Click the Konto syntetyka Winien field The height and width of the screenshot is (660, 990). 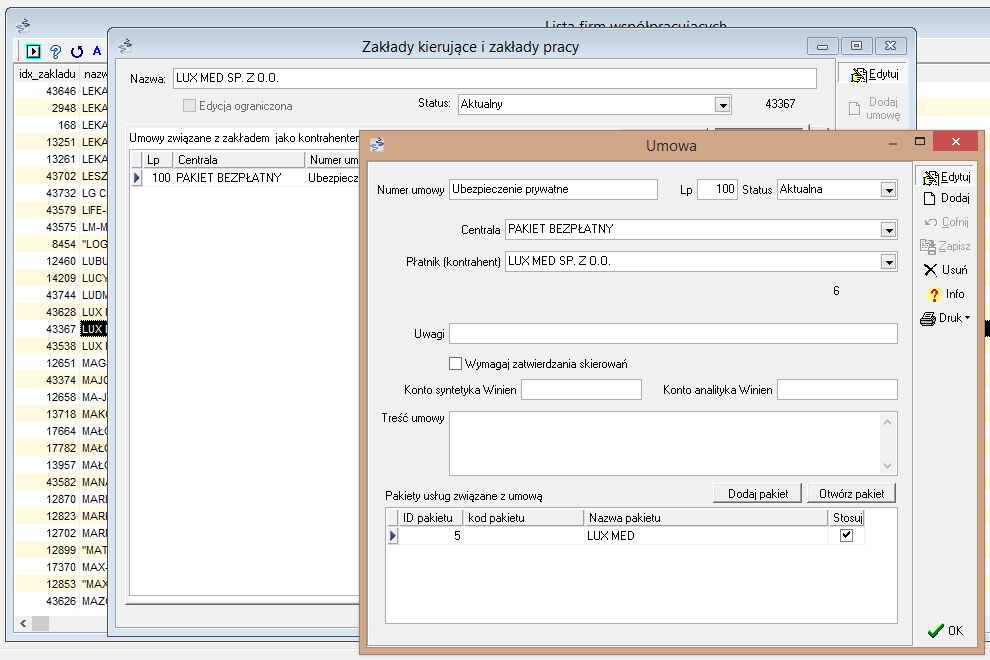(581, 390)
